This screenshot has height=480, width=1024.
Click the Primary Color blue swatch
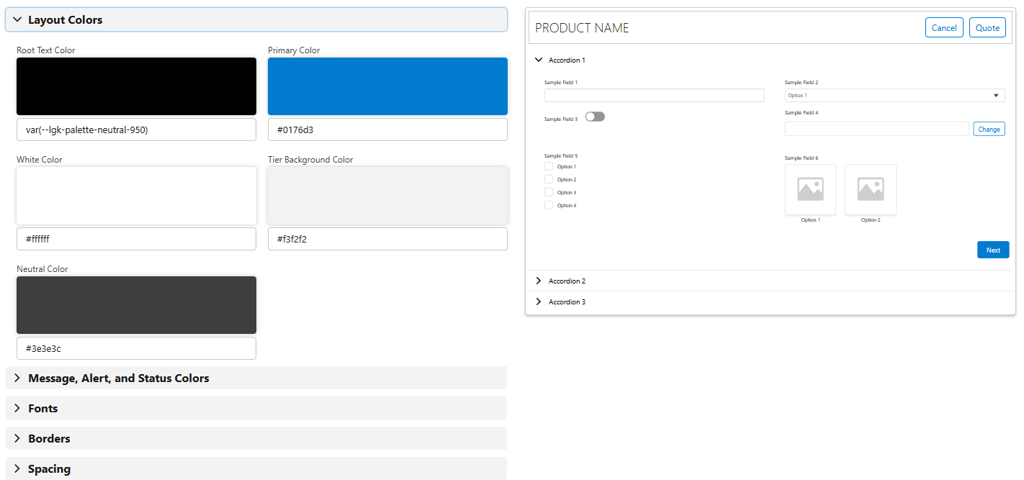pos(388,86)
